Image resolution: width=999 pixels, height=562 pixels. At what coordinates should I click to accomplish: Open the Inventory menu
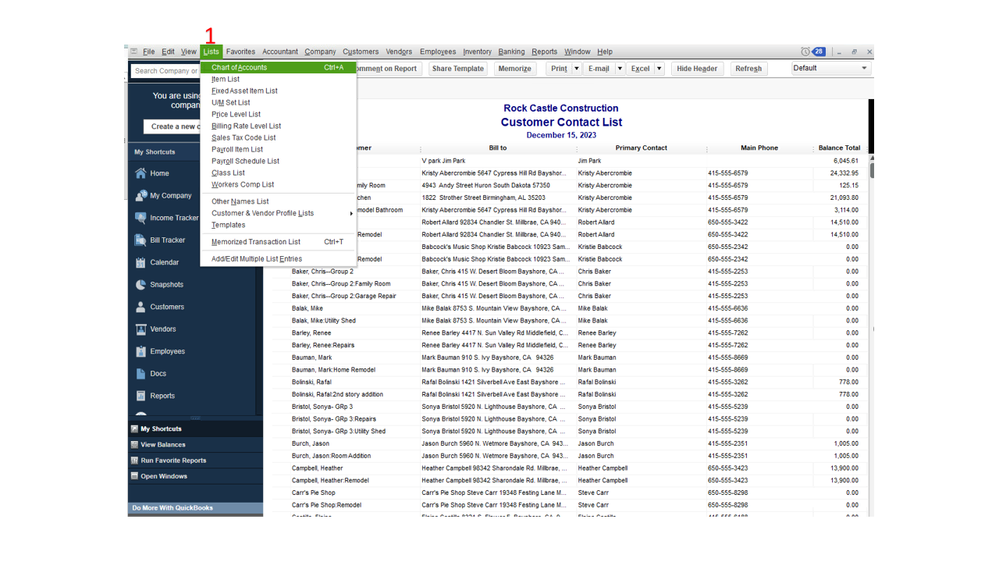pyautogui.click(x=477, y=52)
